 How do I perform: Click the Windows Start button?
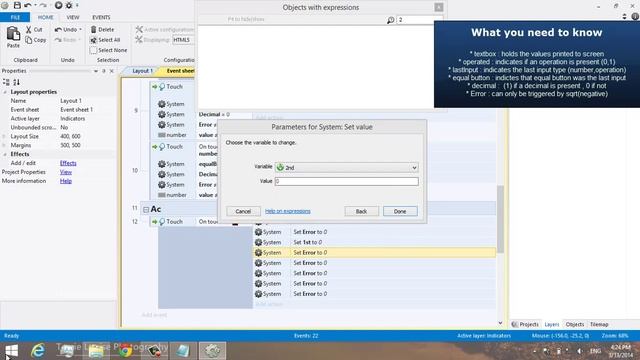point(11,351)
